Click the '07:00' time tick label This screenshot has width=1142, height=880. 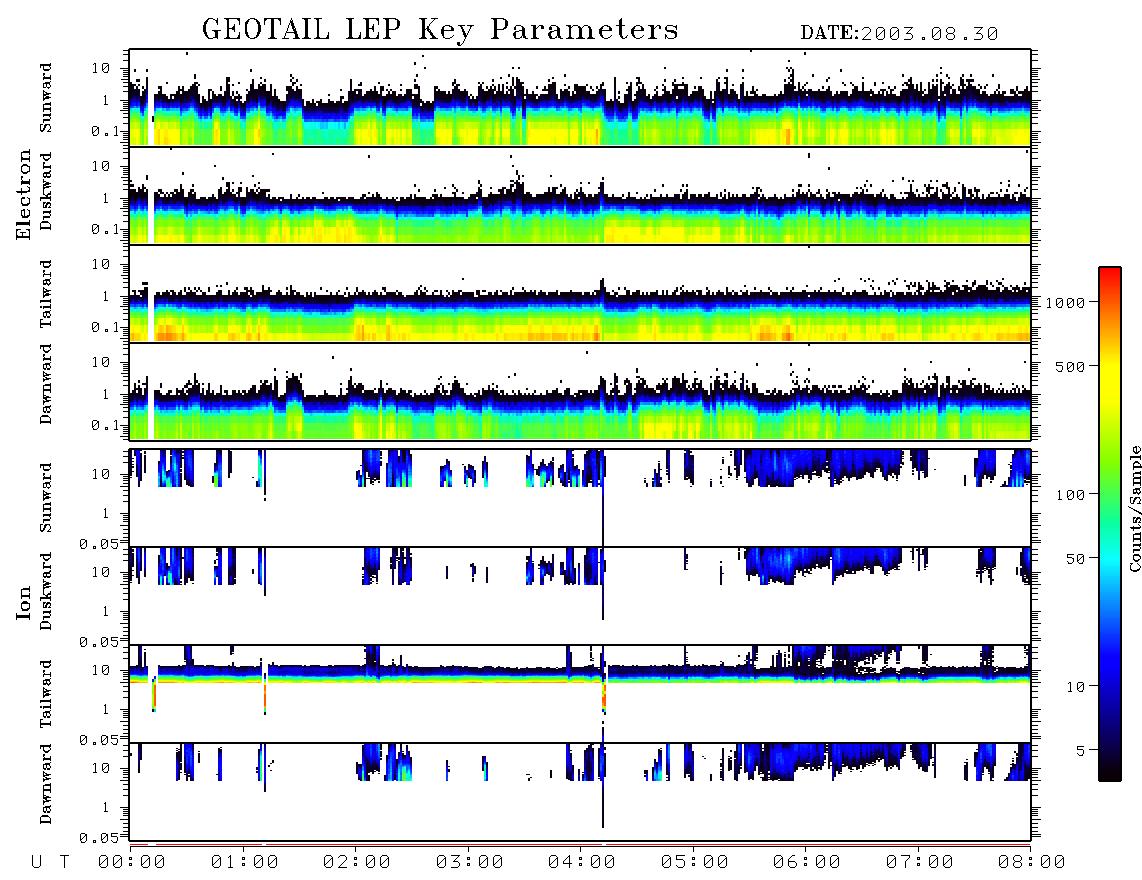[920, 863]
